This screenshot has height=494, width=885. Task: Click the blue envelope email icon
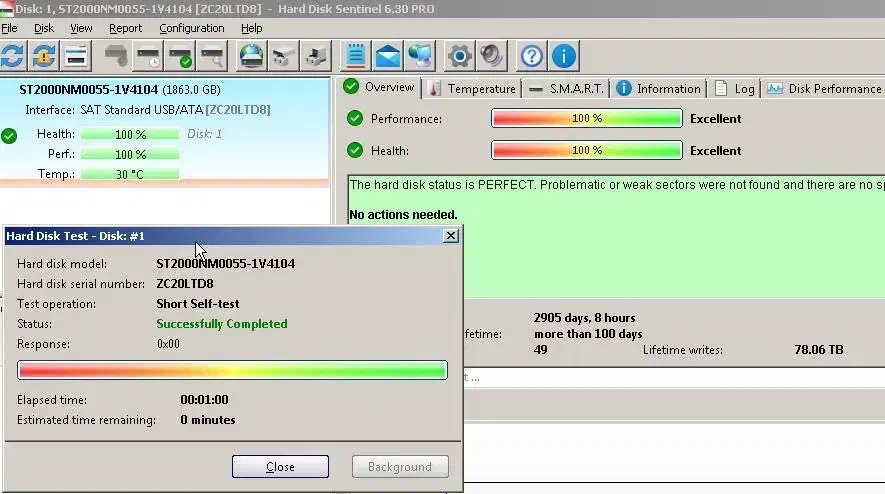coord(387,55)
